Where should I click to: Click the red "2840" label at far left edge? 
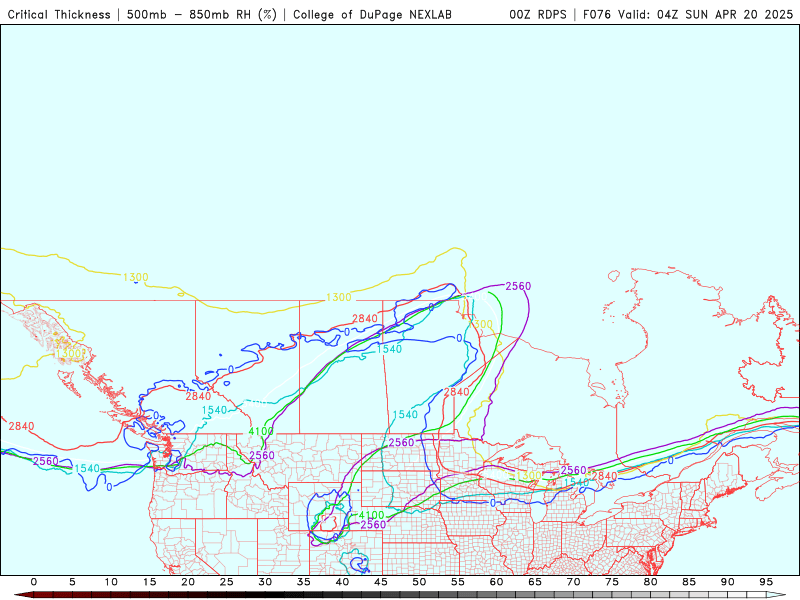pyautogui.click(x=21, y=426)
